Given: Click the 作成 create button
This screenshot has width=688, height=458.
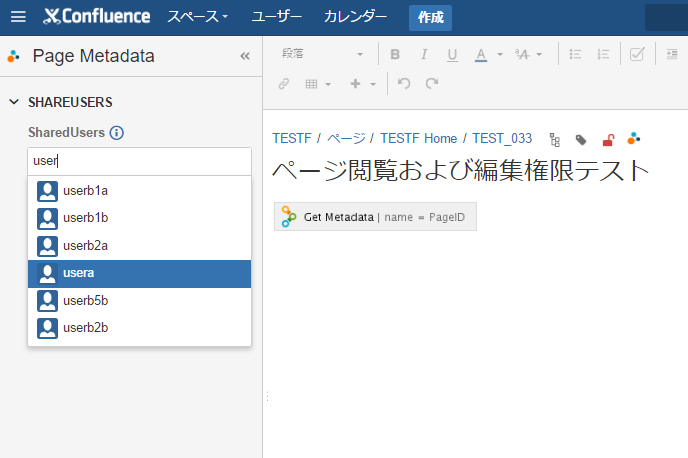Looking at the screenshot, I should 430,18.
